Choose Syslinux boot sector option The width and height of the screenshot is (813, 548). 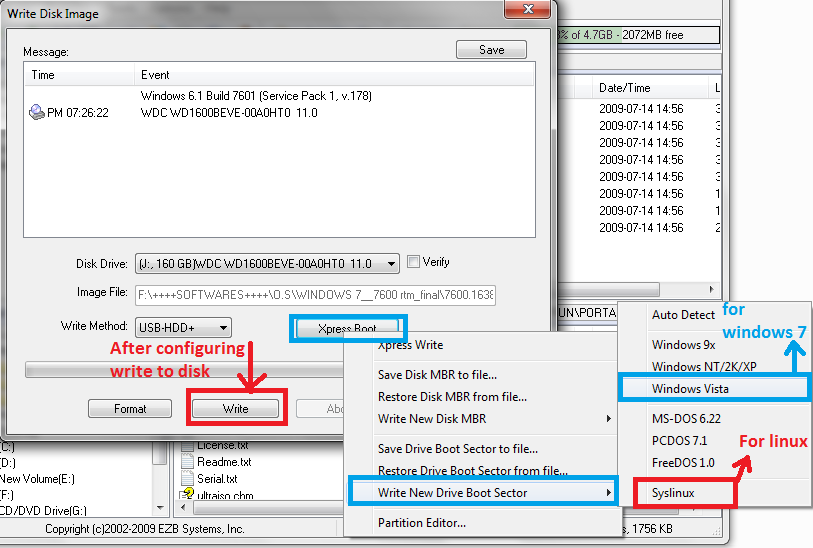click(x=672, y=493)
